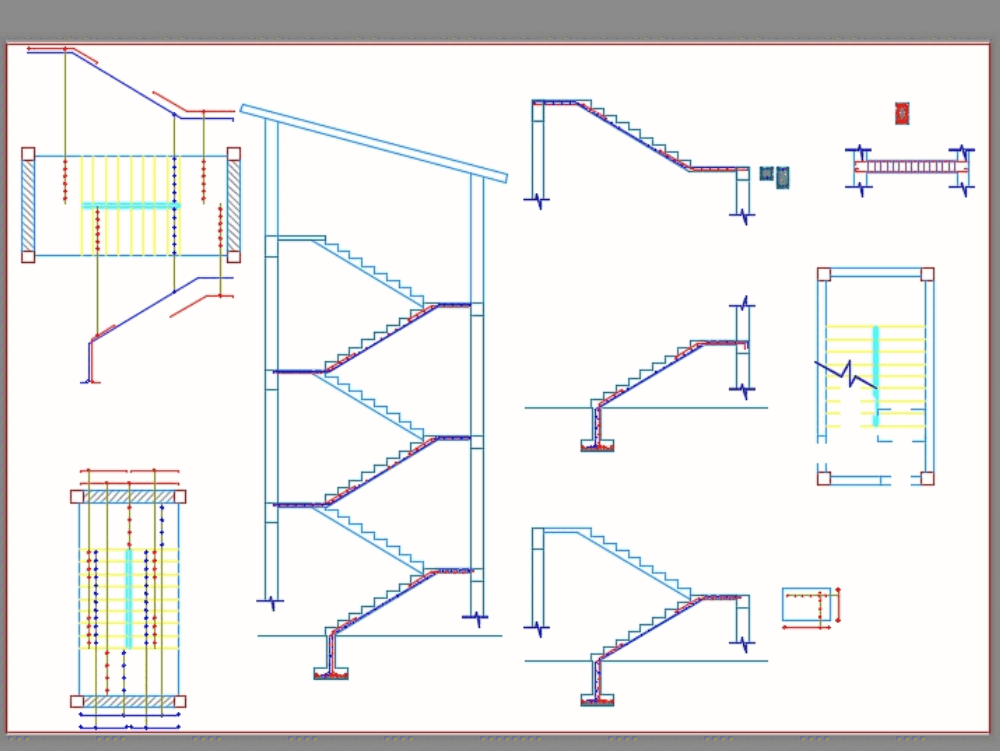Select the hatched wall section left of the top-left plan
Viewport: 1000px width, 751px height.
28,205
